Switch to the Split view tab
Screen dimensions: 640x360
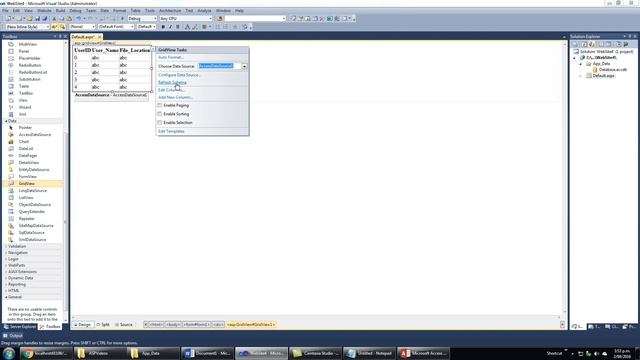(103, 325)
